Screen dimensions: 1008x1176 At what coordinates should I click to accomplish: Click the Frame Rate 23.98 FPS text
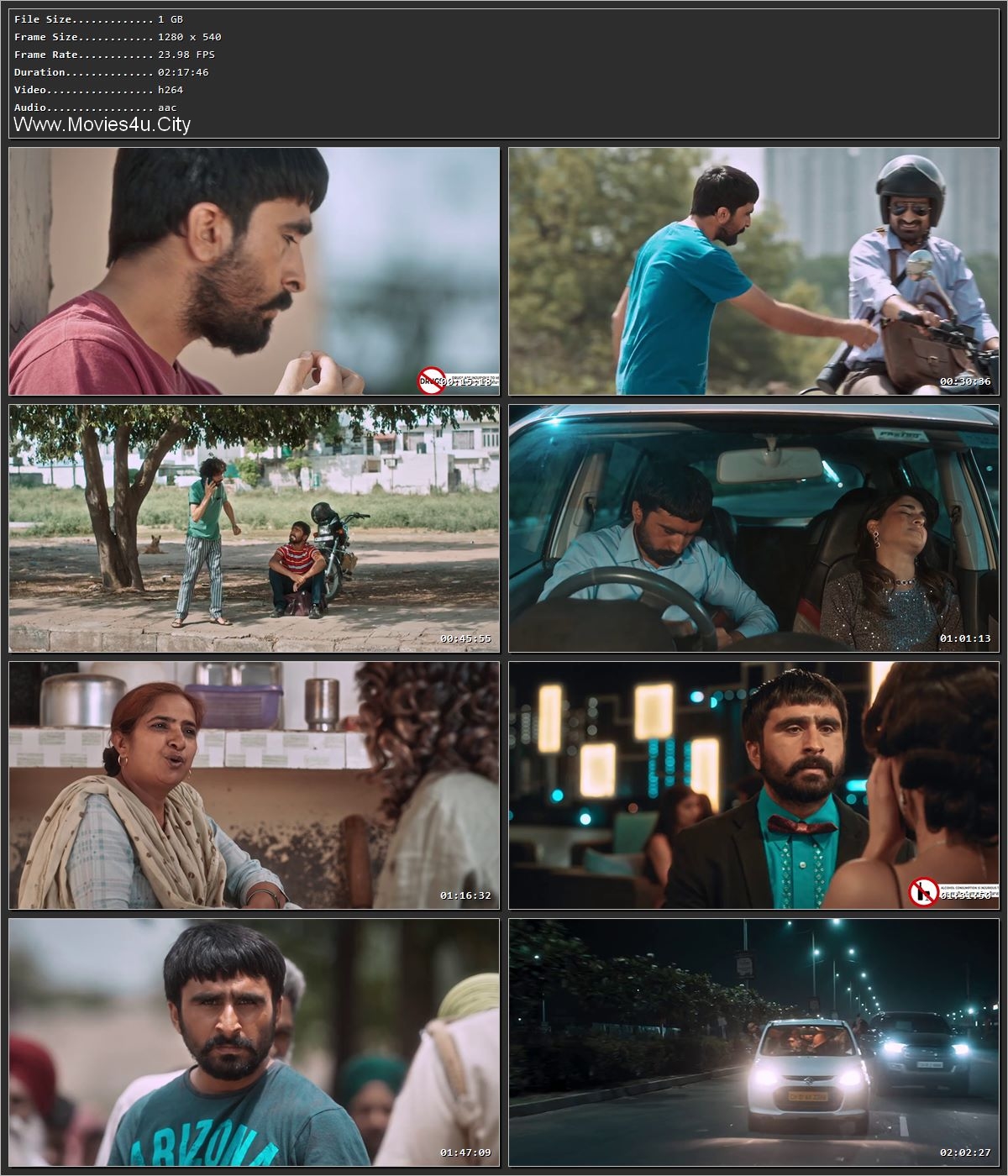tap(113, 54)
